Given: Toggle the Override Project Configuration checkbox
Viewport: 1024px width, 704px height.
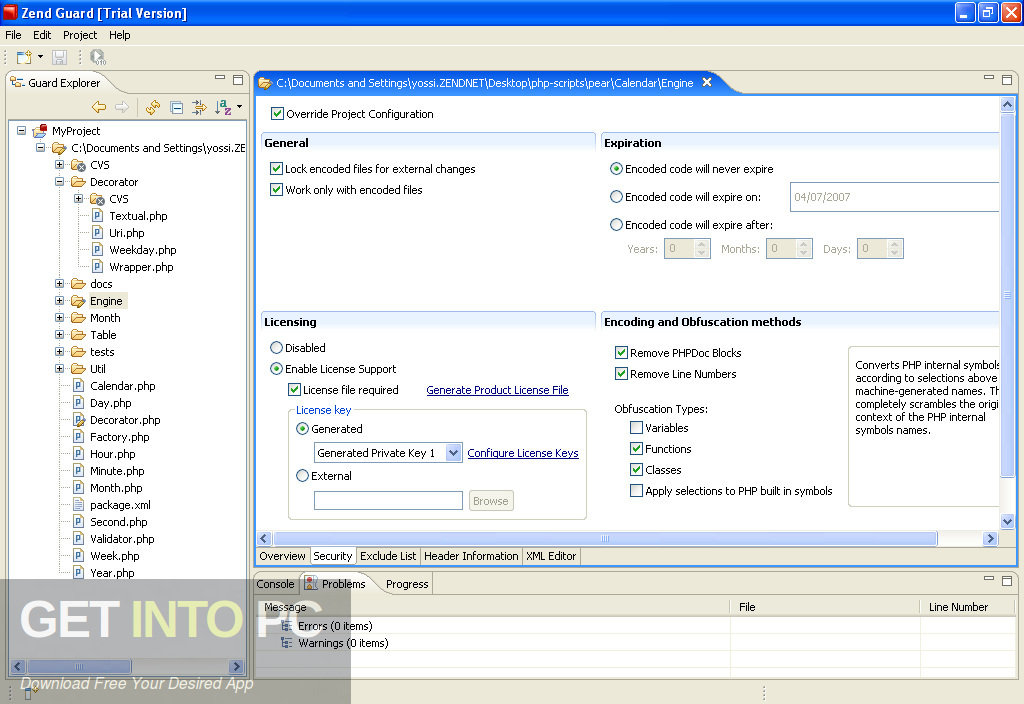Looking at the screenshot, I should click(x=278, y=114).
